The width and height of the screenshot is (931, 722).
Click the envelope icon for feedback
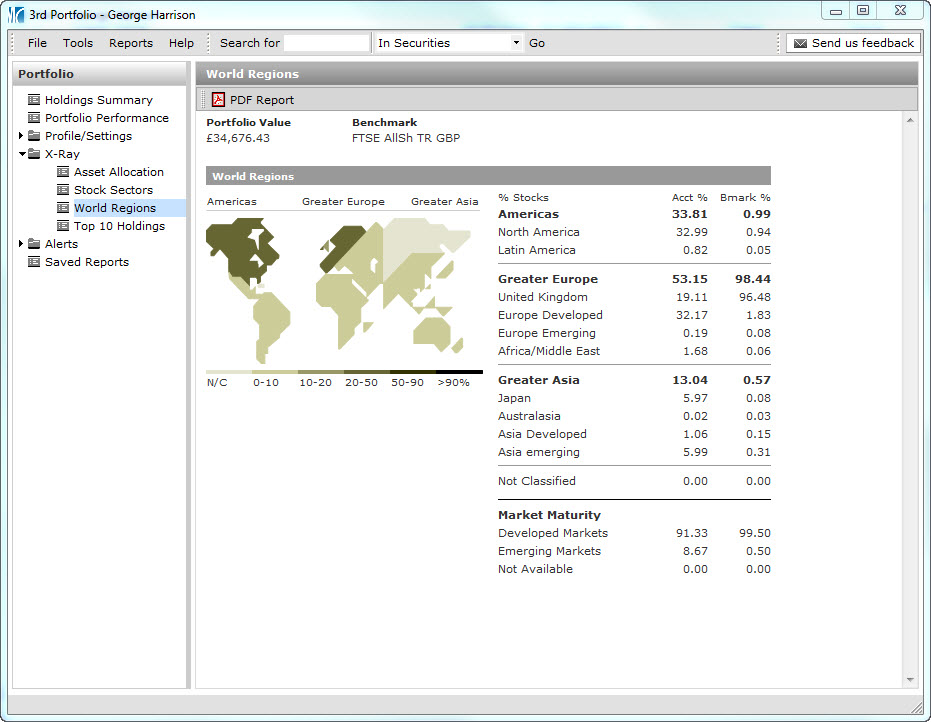[799, 43]
